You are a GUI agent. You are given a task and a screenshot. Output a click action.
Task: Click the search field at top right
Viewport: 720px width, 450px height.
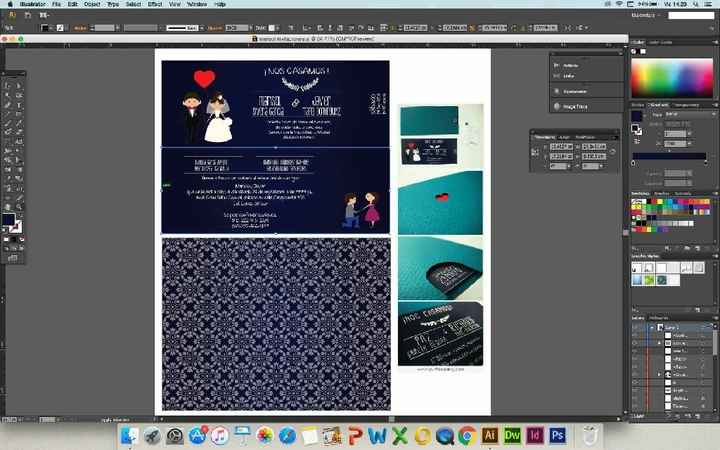(x=691, y=15)
